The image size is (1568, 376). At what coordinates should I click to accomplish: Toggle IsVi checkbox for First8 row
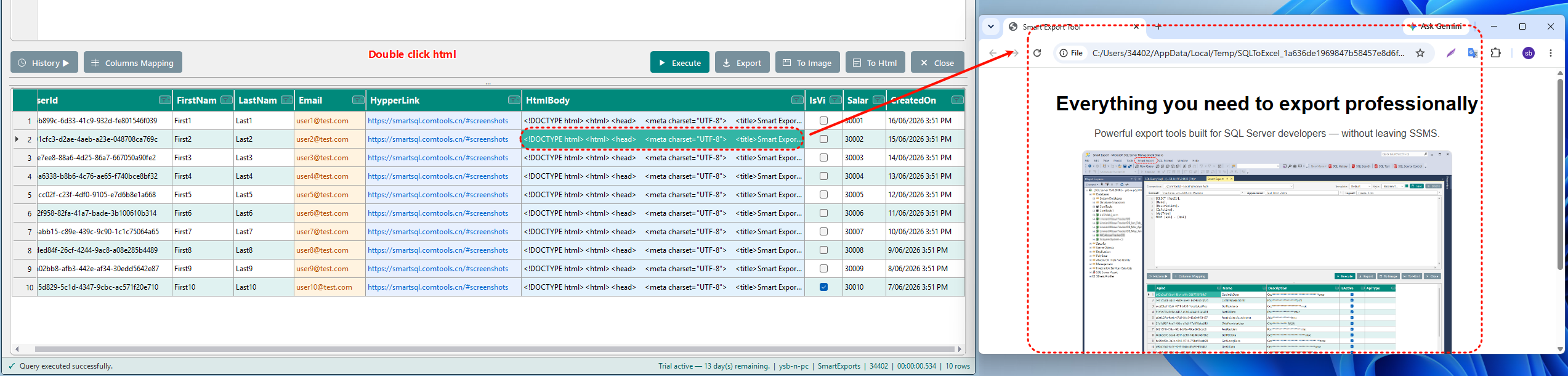click(823, 250)
